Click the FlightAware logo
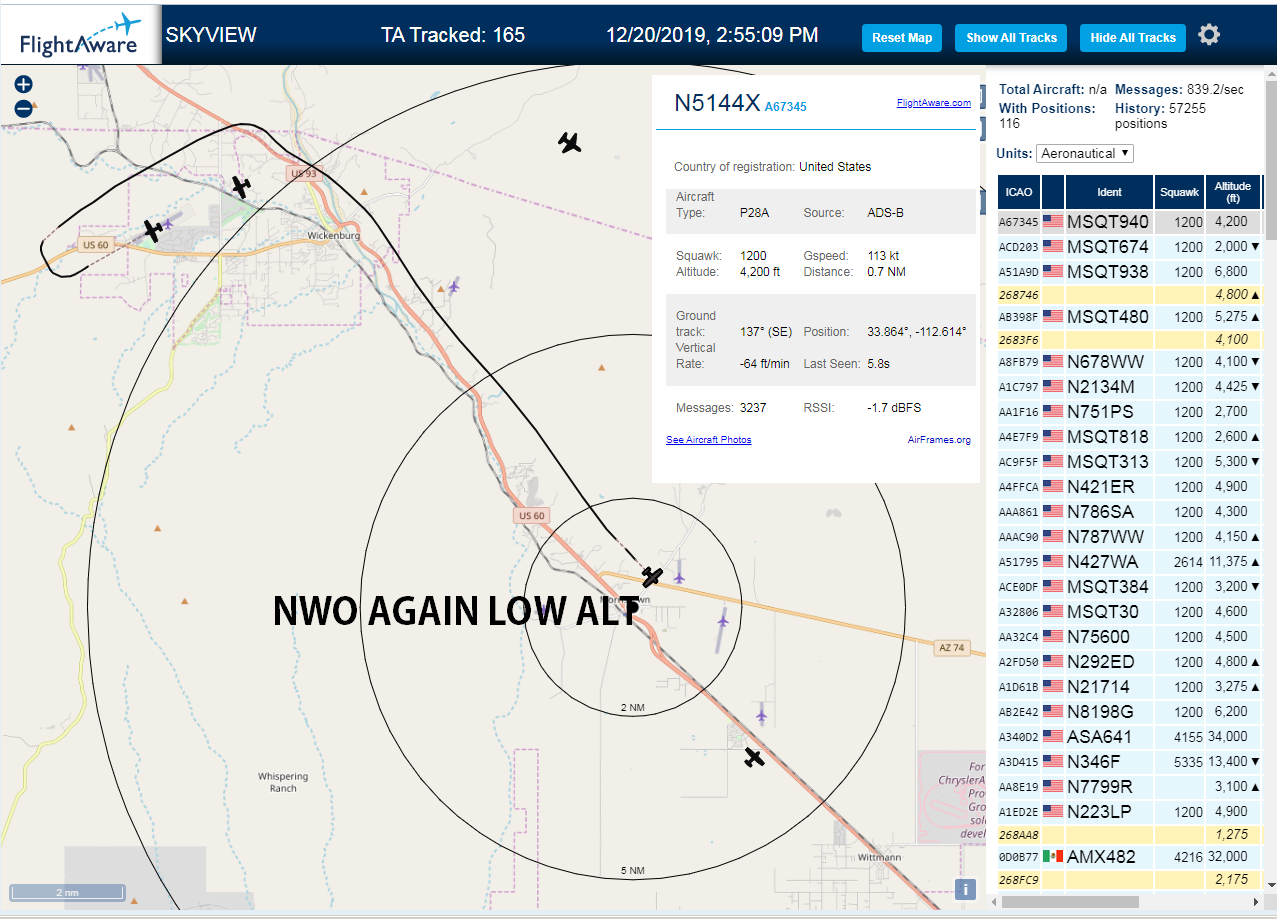This screenshot has width=1277, height=919. point(80,35)
